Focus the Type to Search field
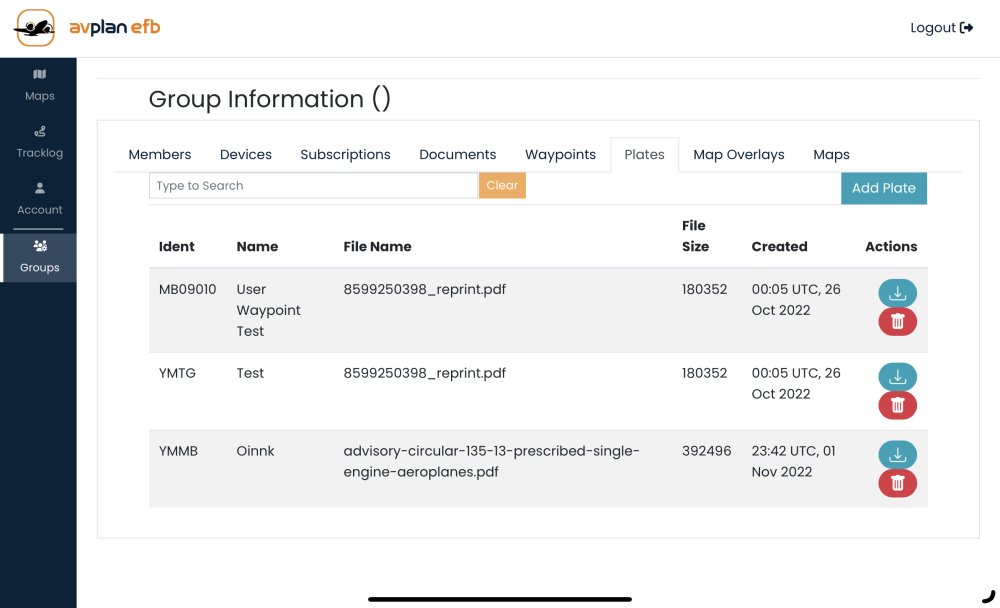Screen dimensions: 1000x608 click(313, 186)
